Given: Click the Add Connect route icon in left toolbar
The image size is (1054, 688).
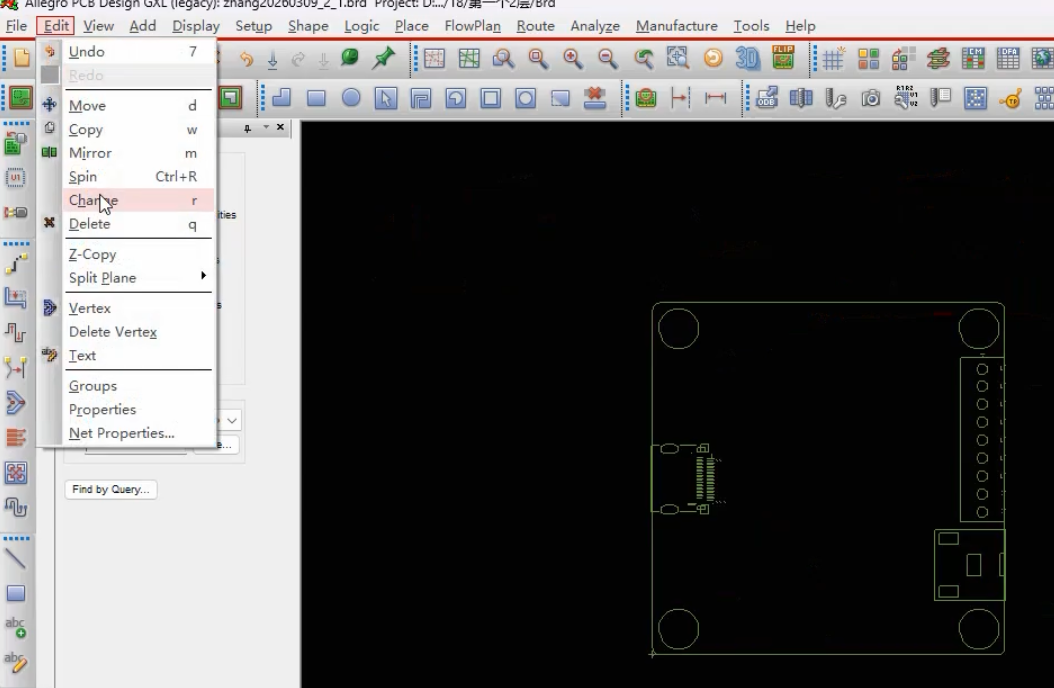Looking at the screenshot, I should pyautogui.click(x=16, y=263).
